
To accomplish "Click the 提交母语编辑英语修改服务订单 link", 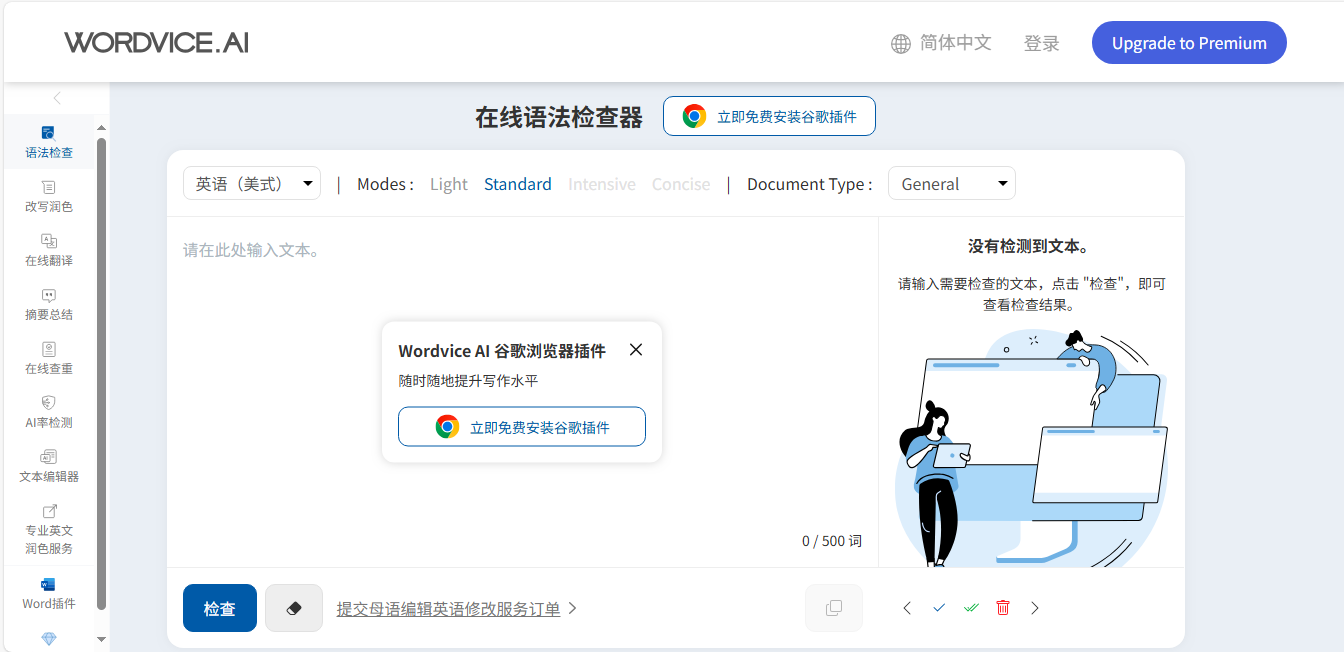I will (x=448, y=609).
